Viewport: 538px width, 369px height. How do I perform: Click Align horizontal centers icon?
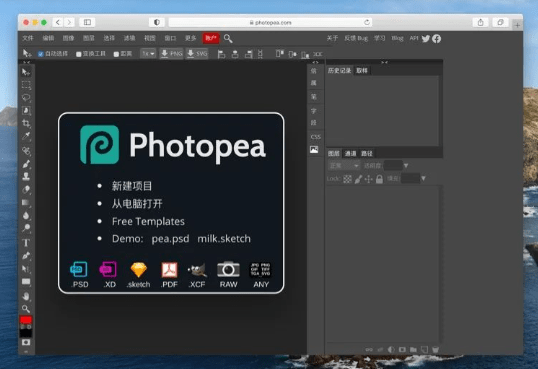click(235, 54)
